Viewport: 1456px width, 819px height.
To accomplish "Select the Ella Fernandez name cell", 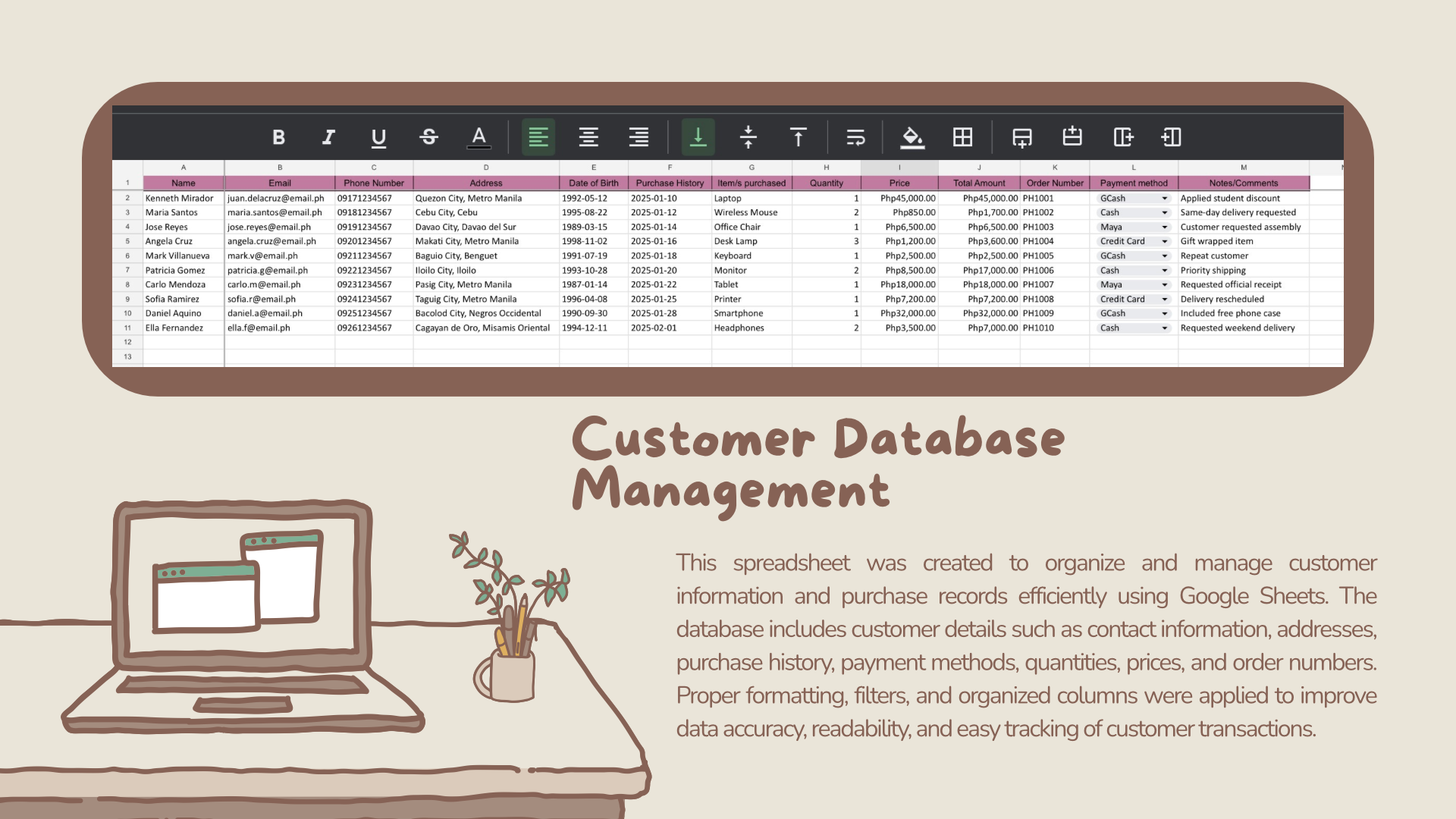I will pyautogui.click(x=184, y=328).
